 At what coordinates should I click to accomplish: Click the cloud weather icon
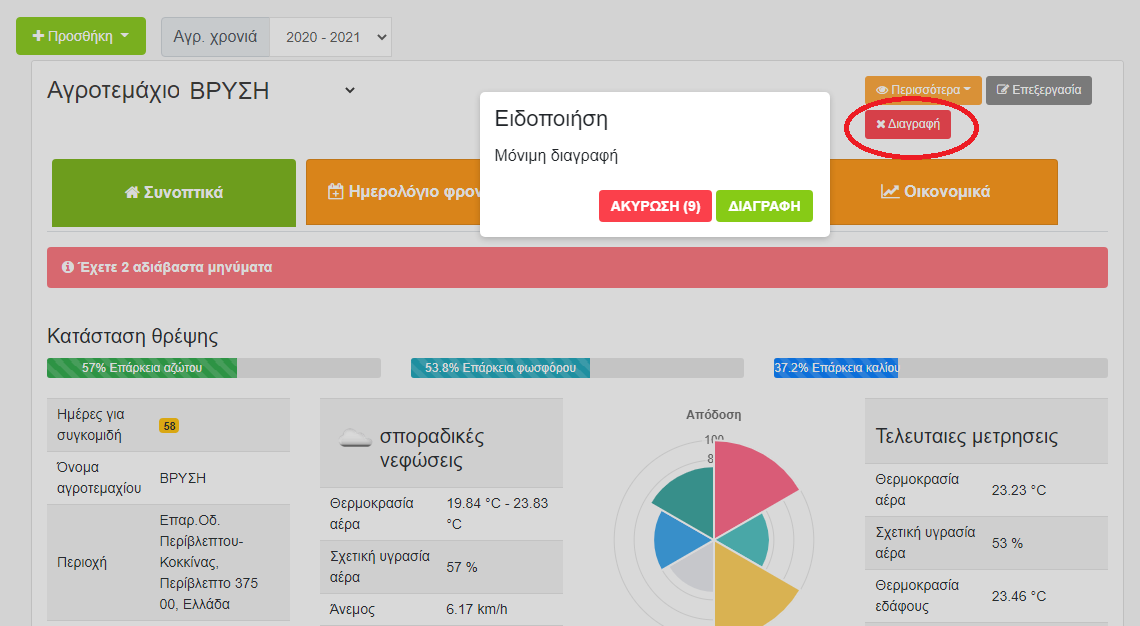click(355, 437)
